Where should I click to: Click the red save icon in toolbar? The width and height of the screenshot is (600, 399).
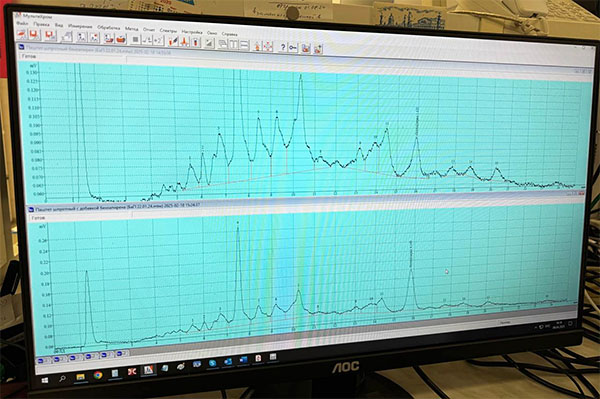(34, 34)
